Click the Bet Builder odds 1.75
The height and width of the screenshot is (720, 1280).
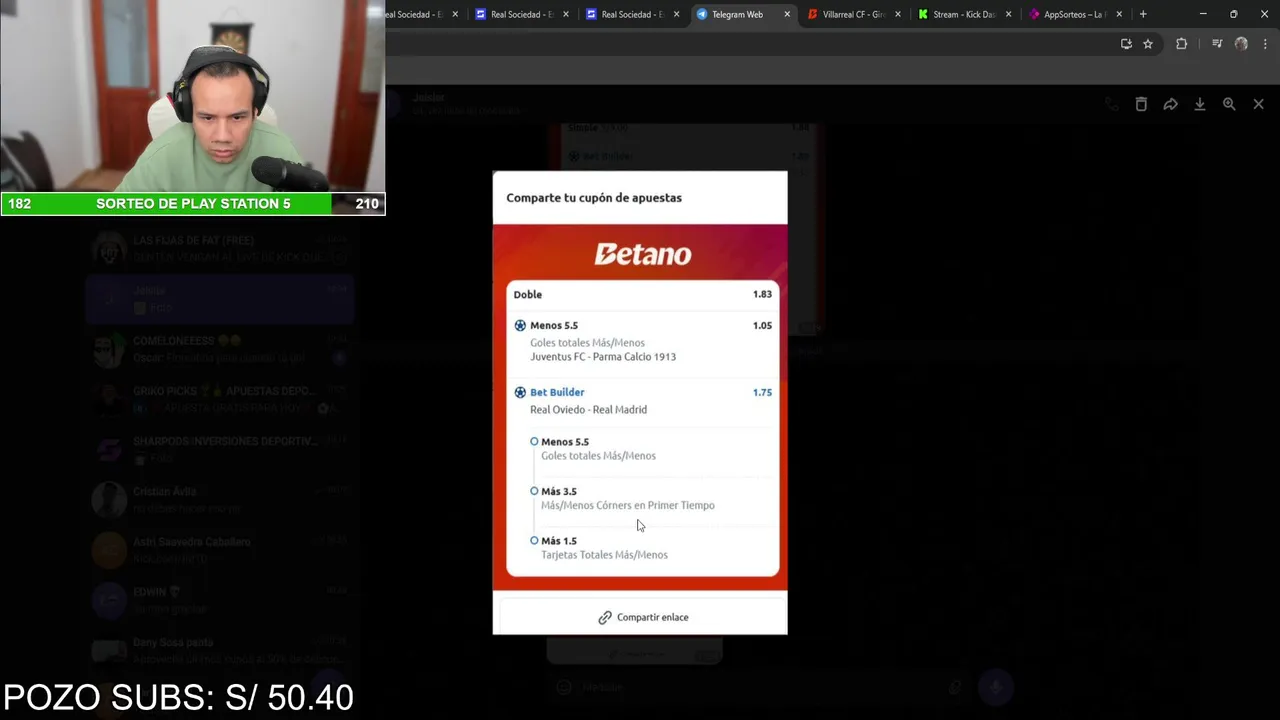[x=762, y=392]
